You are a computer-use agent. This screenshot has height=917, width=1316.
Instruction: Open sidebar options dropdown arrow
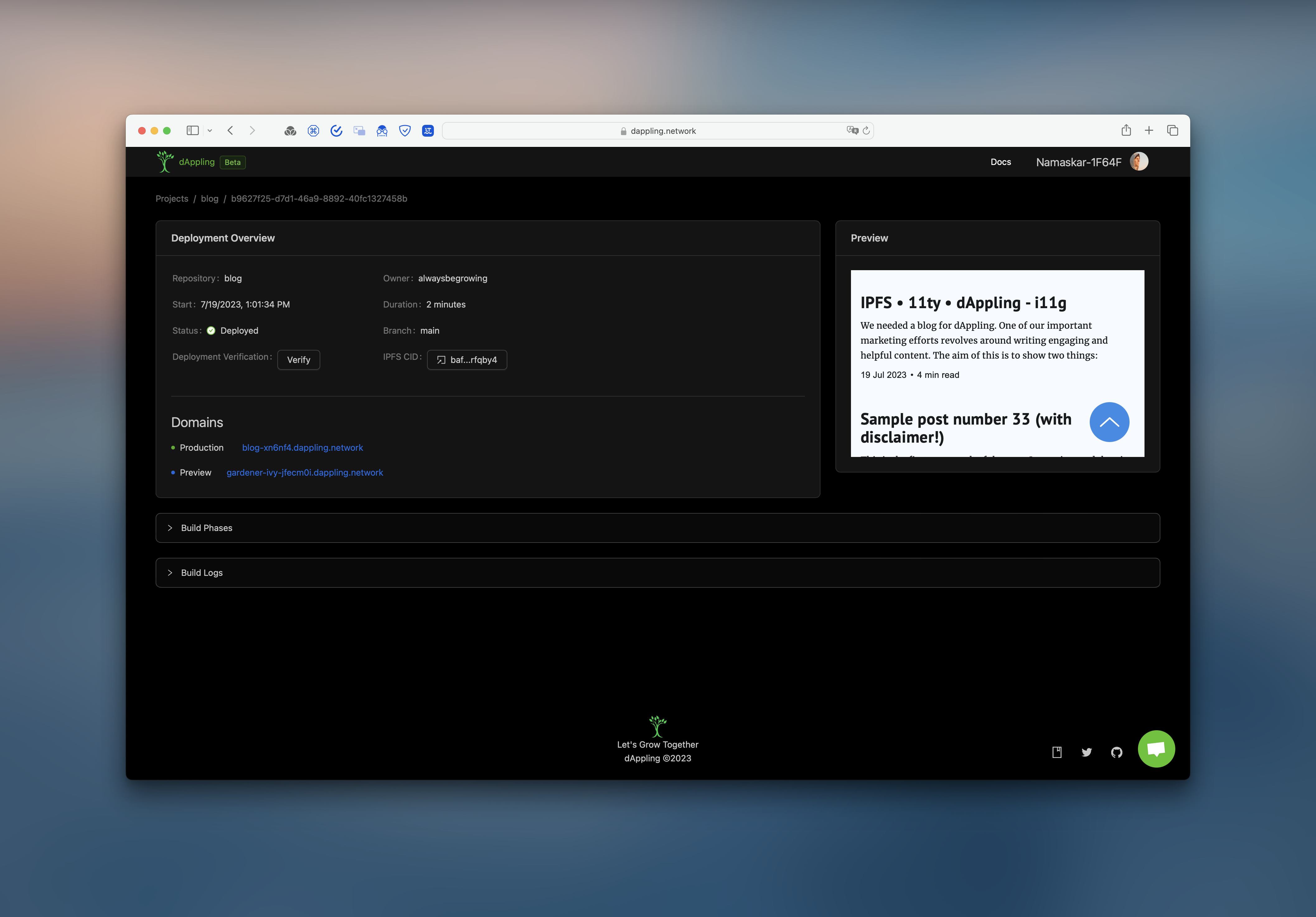210,131
